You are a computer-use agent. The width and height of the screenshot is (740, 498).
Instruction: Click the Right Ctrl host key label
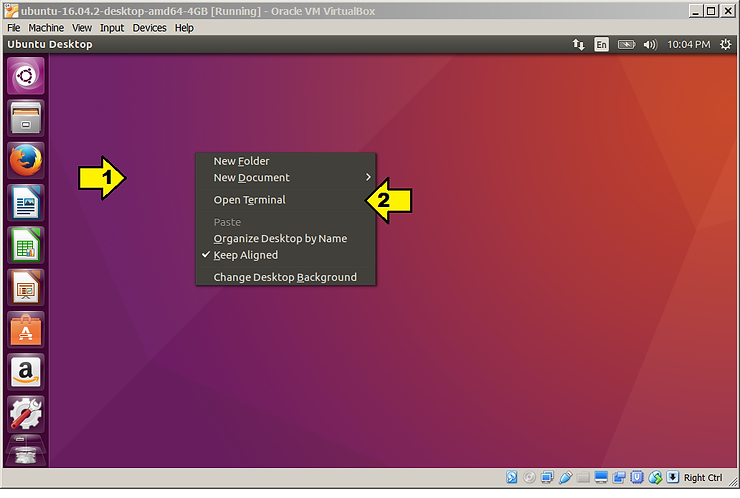[x=703, y=478]
